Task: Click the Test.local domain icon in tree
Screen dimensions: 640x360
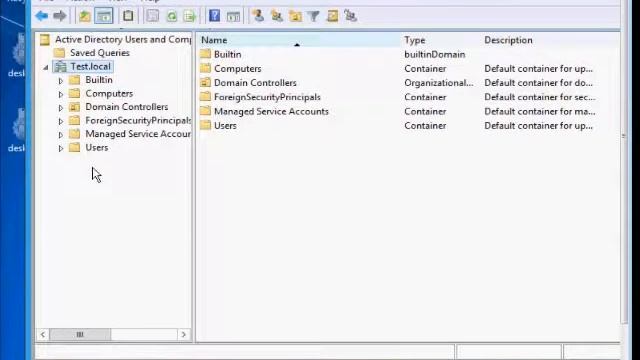Action: click(61, 67)
